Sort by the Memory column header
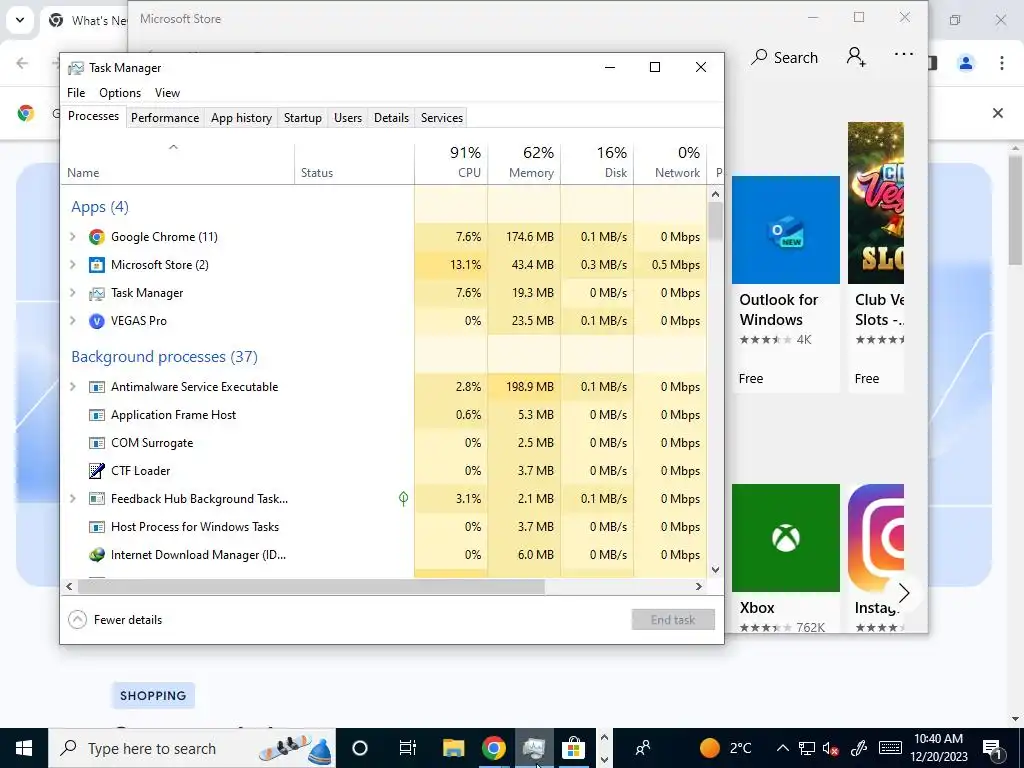The height and width of the screenshot is (768, 1024). [x=524, y=163]
